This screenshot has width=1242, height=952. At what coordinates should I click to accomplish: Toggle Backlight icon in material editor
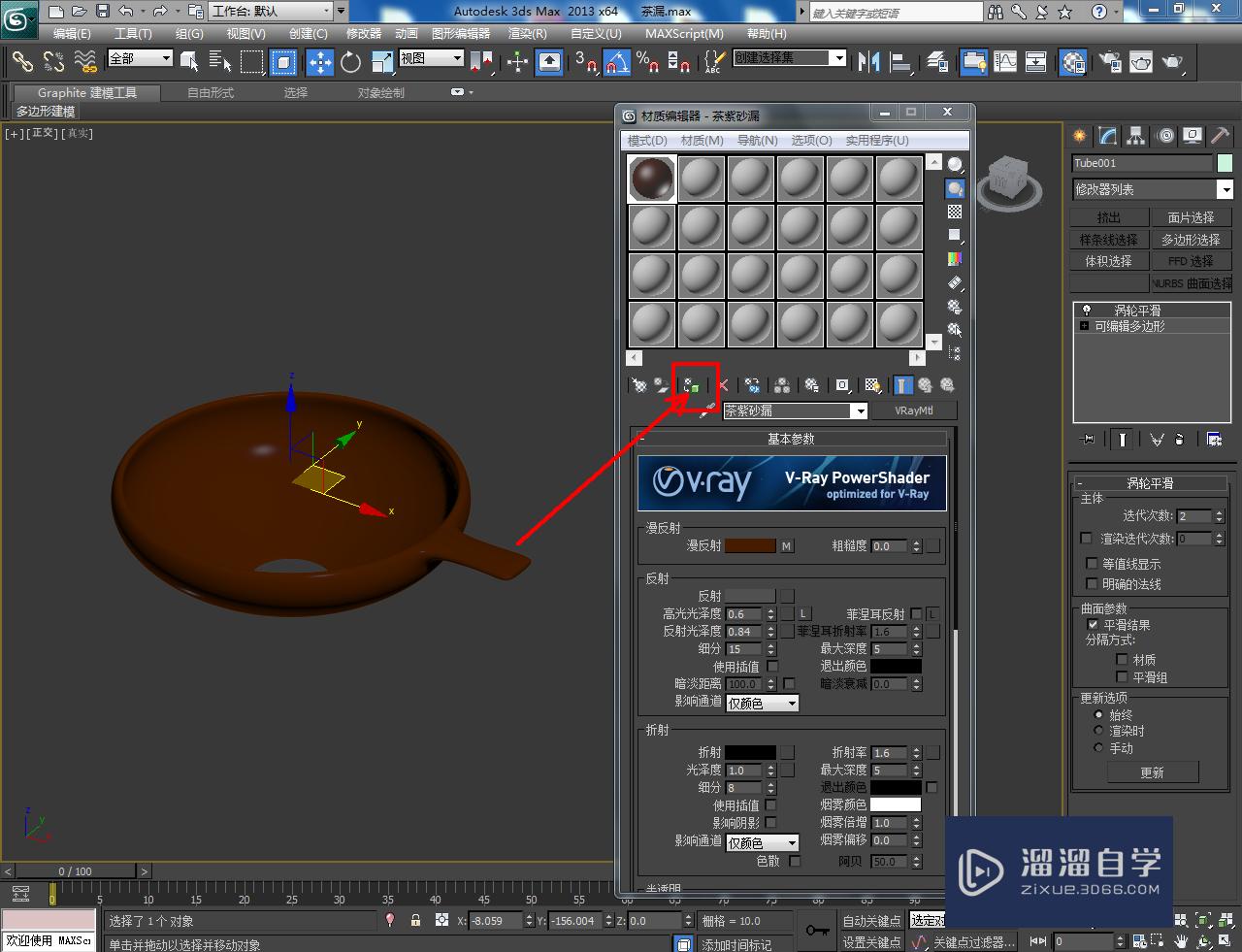coord(955,188)
